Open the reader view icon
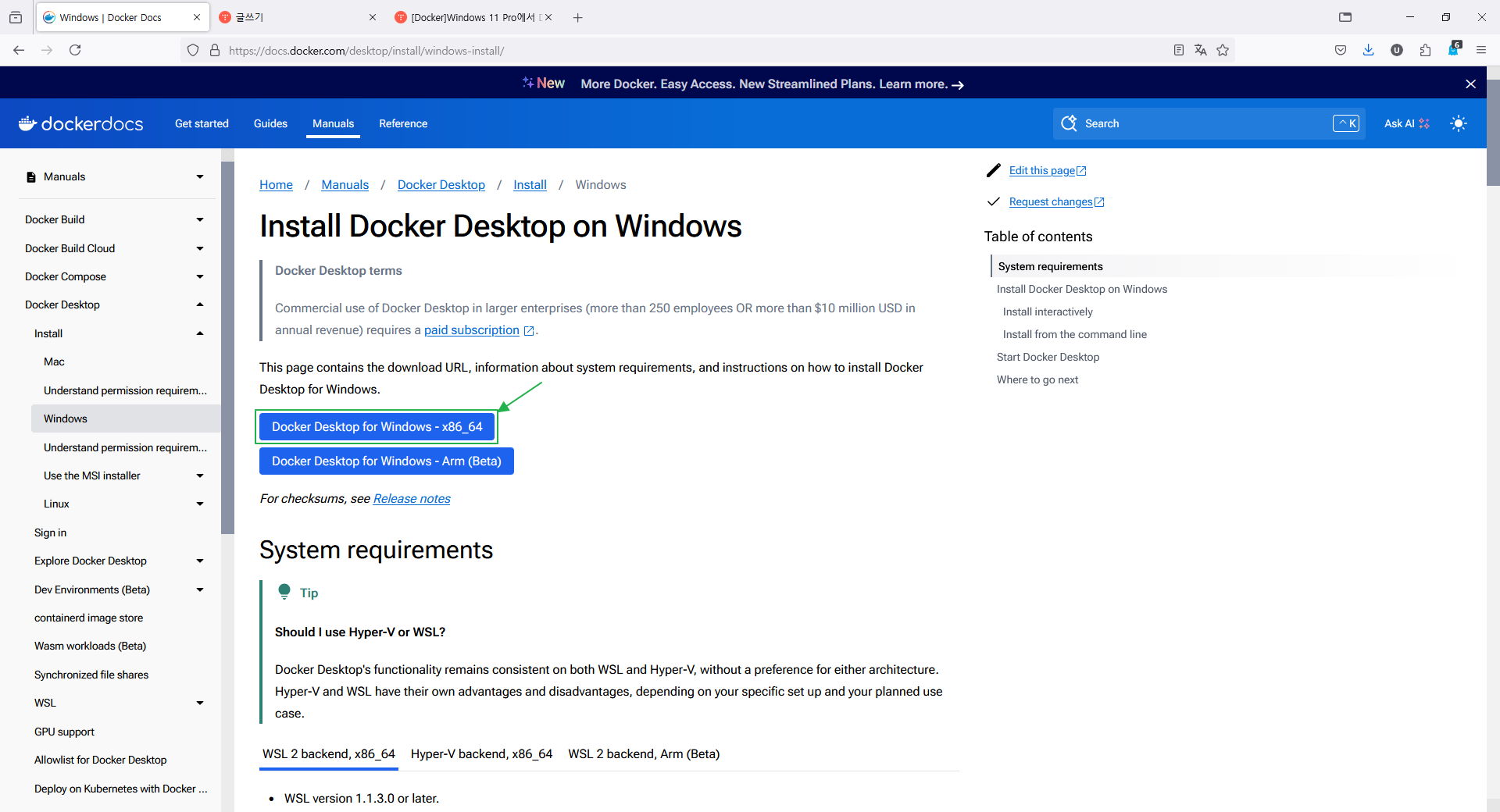 [1179, 50]
